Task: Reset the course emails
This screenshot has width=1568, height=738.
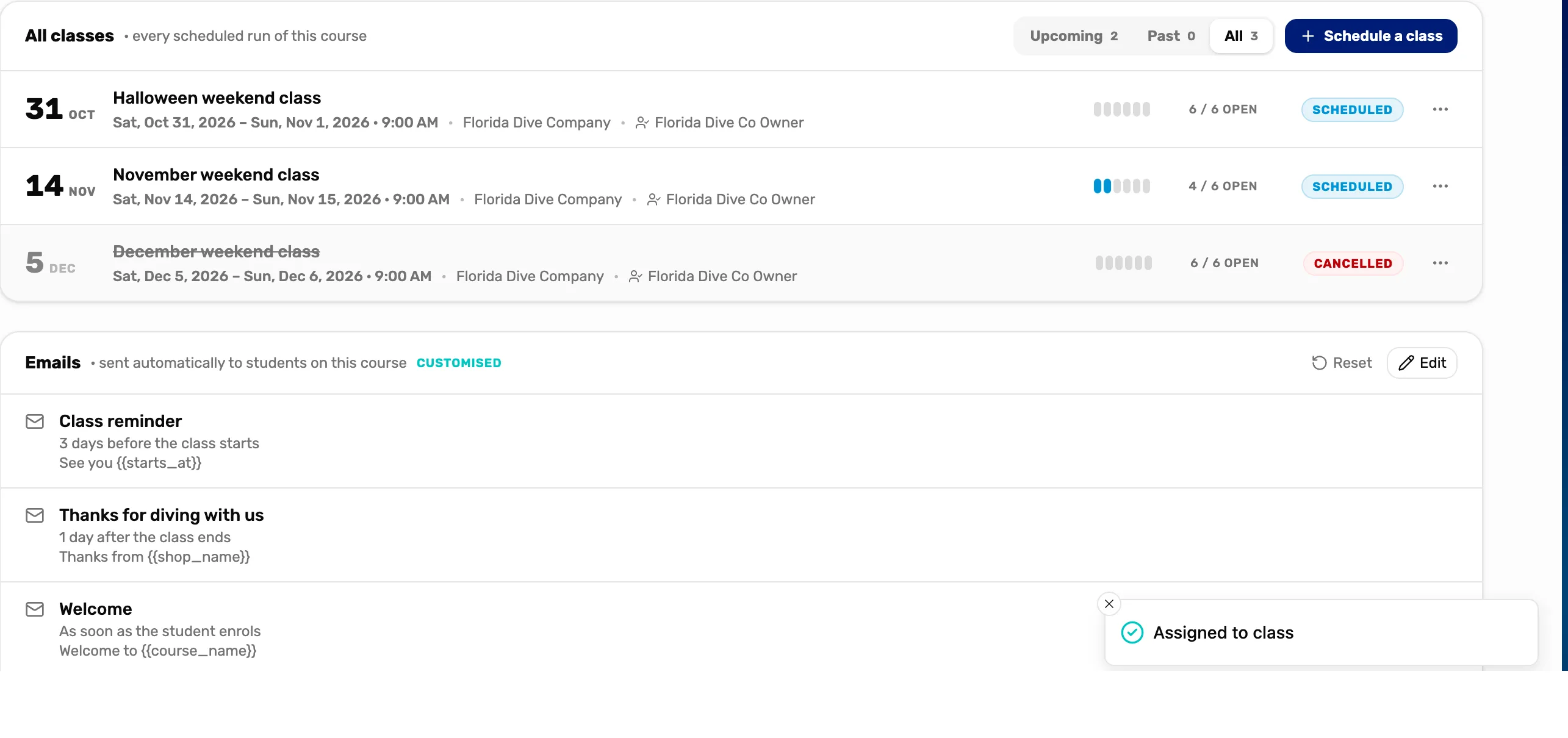Action: 1342,363
